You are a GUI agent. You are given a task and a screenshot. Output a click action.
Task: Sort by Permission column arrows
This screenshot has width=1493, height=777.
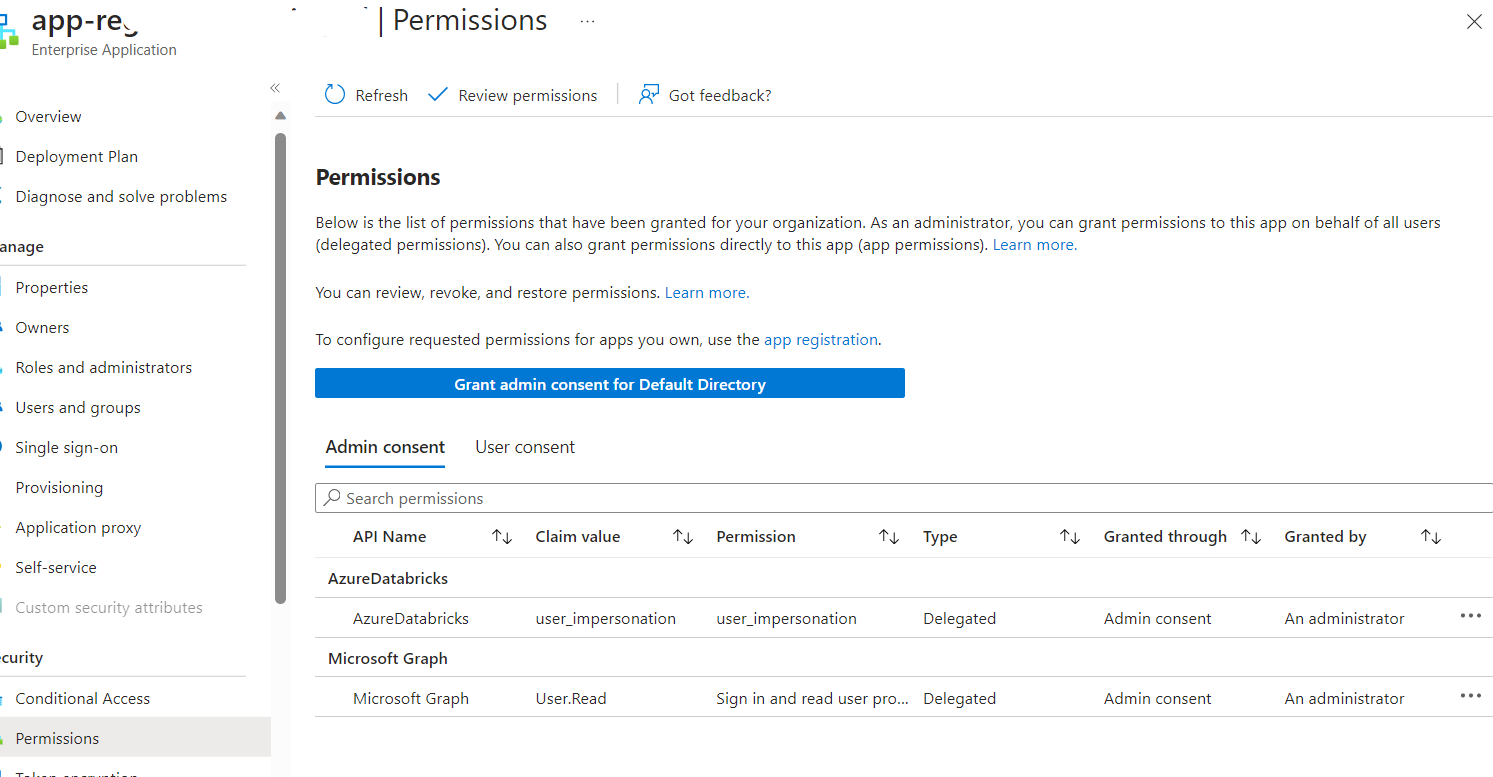tap(889, 537)
